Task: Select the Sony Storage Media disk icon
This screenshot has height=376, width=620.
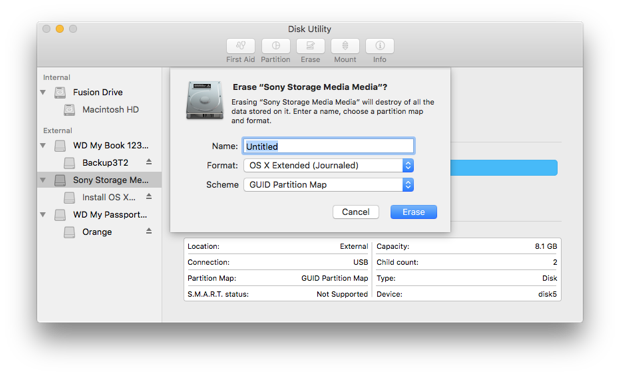Action: [60, 180]
